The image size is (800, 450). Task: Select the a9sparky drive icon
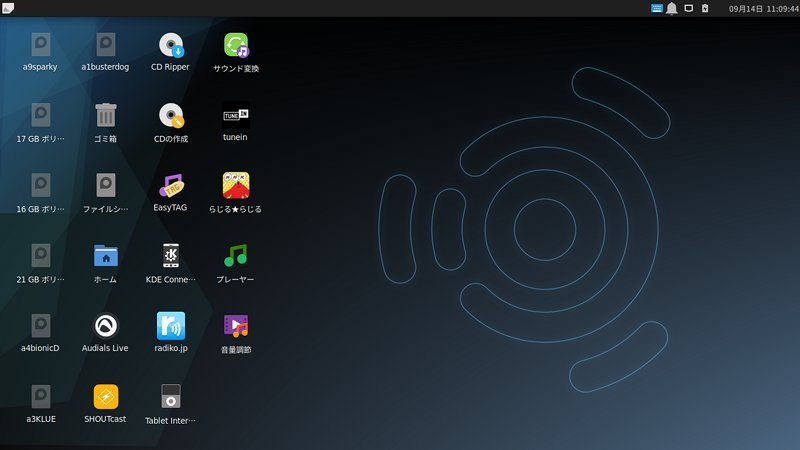40,46
